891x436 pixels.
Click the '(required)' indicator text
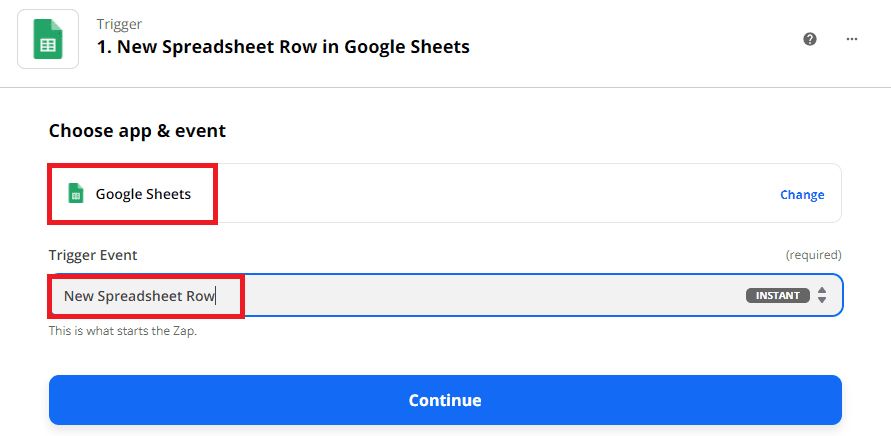point(813,255)
